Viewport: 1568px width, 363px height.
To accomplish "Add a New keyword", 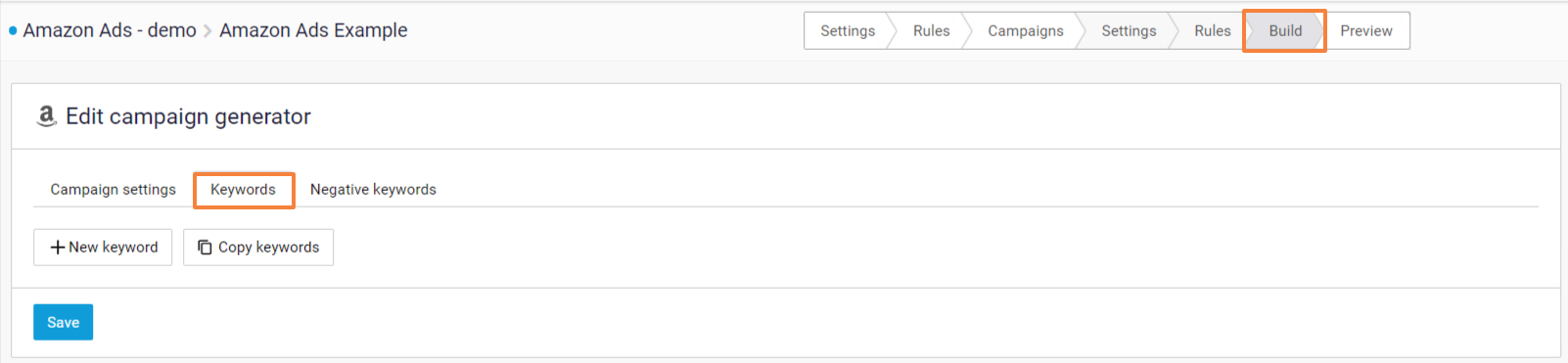I will [103, 248].
